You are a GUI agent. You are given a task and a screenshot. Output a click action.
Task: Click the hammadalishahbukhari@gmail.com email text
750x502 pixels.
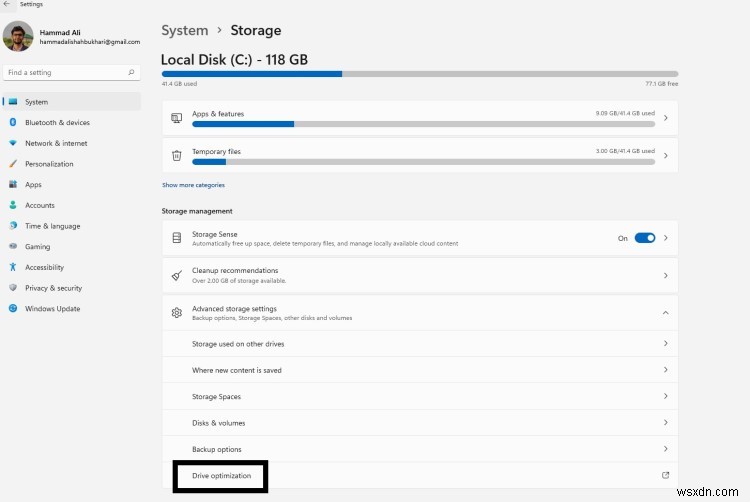click(90, 42)
